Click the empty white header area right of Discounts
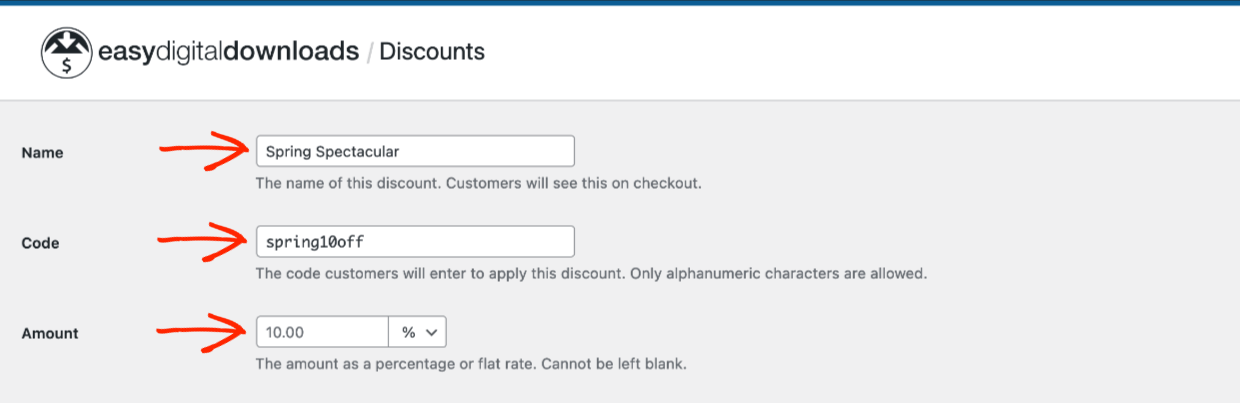 point(860,52)
